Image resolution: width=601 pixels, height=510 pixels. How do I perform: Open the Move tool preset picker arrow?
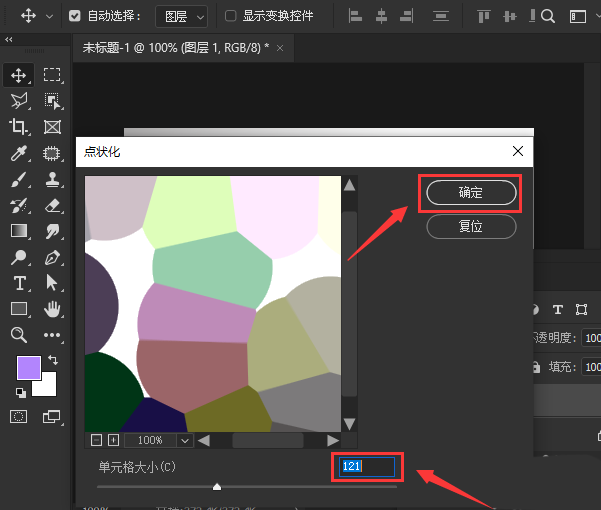(x=49, y=16)
